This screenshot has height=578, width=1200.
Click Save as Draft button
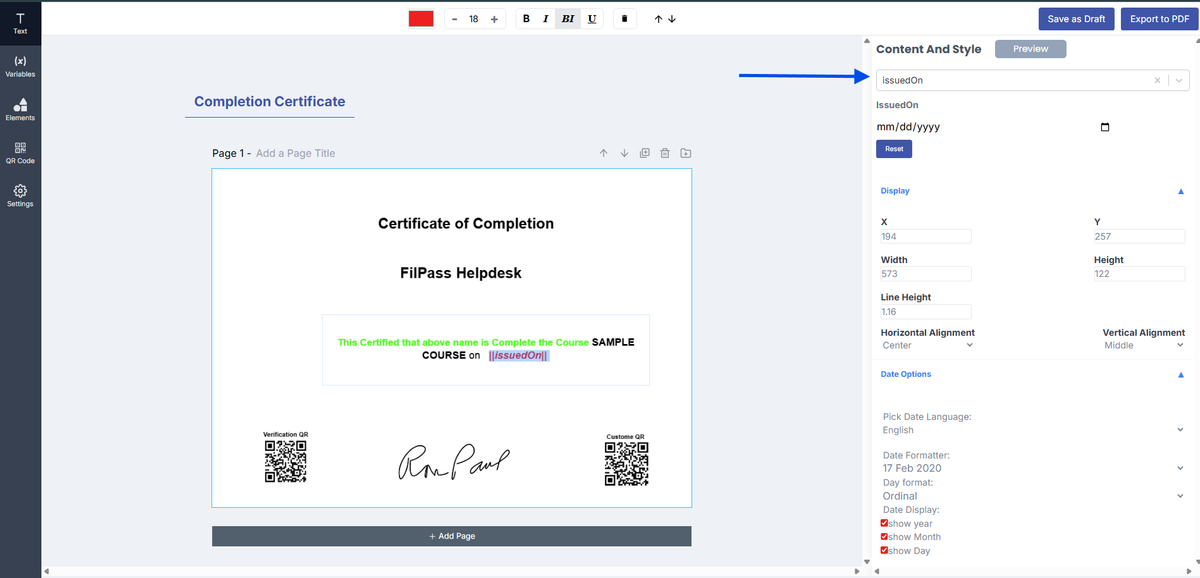[x=1076, y=19]
